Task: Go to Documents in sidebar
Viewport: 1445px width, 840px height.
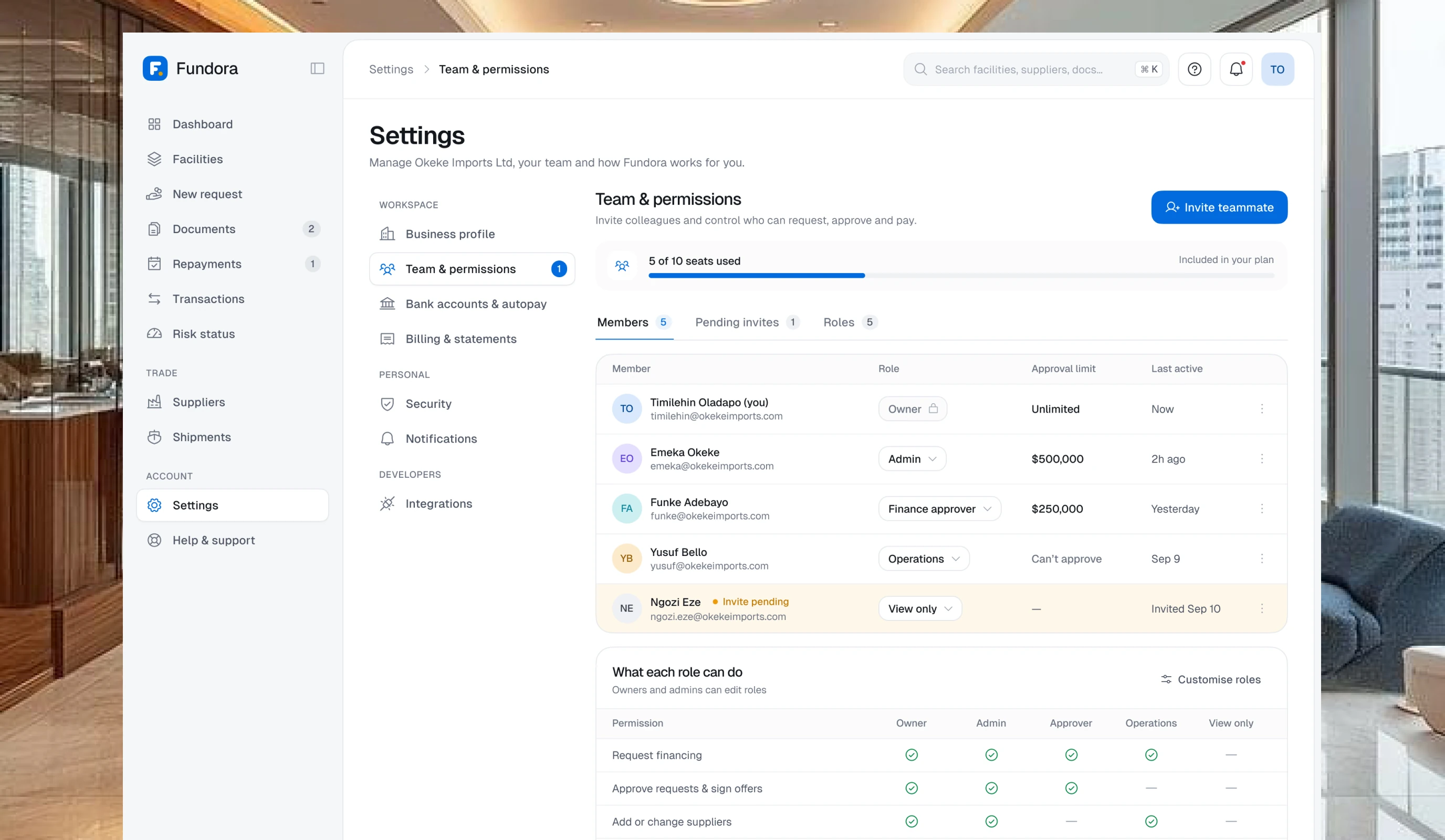Action: (x=233, y=229)
